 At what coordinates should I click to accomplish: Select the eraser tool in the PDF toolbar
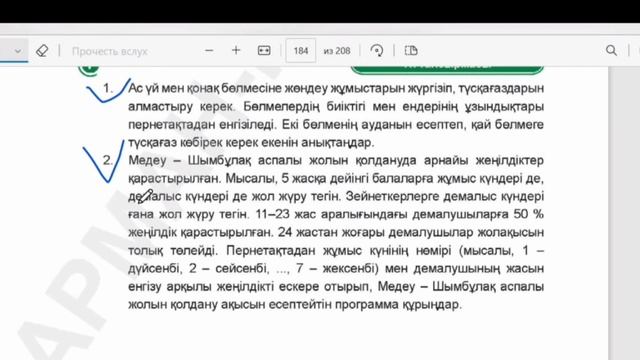point(42,51)
